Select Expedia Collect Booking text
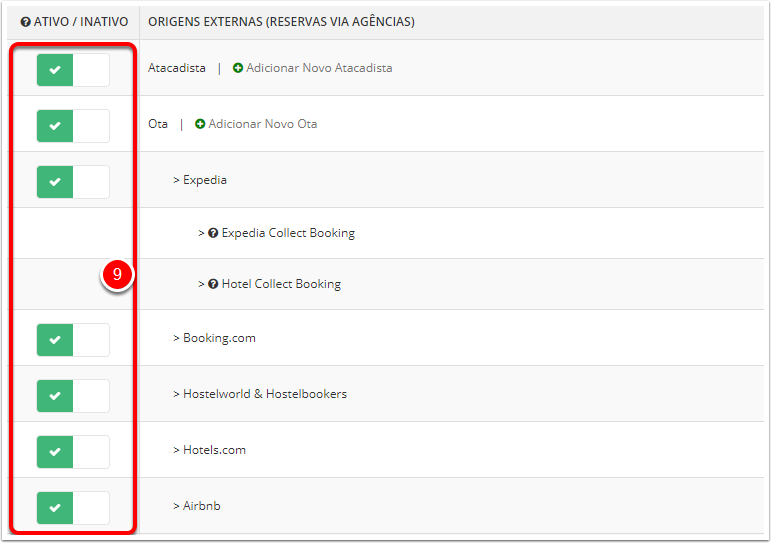The height and width of the screenshot is (543, 771). [x=288, y=233]
